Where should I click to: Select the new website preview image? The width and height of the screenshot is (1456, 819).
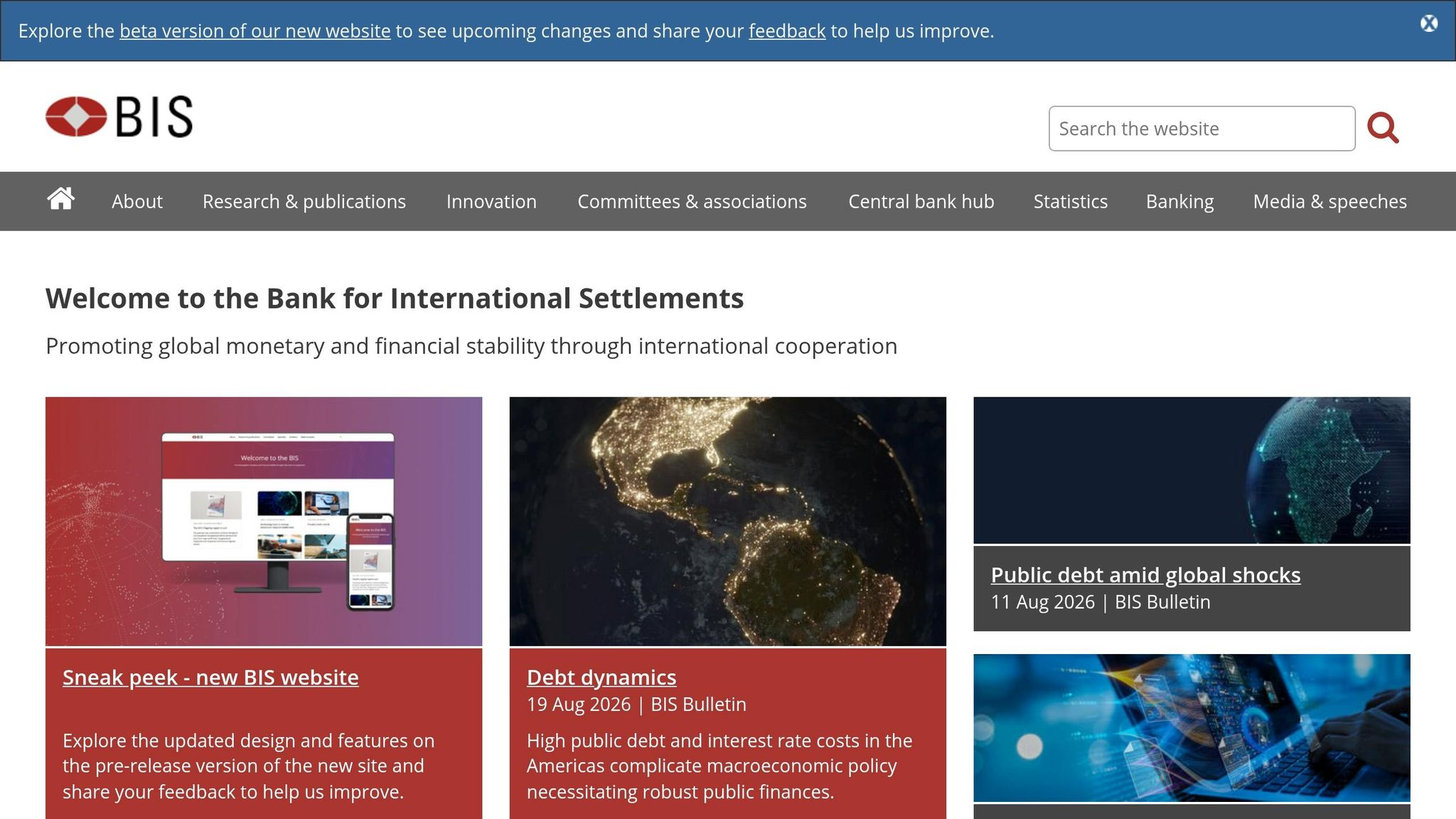click(264, 521)
